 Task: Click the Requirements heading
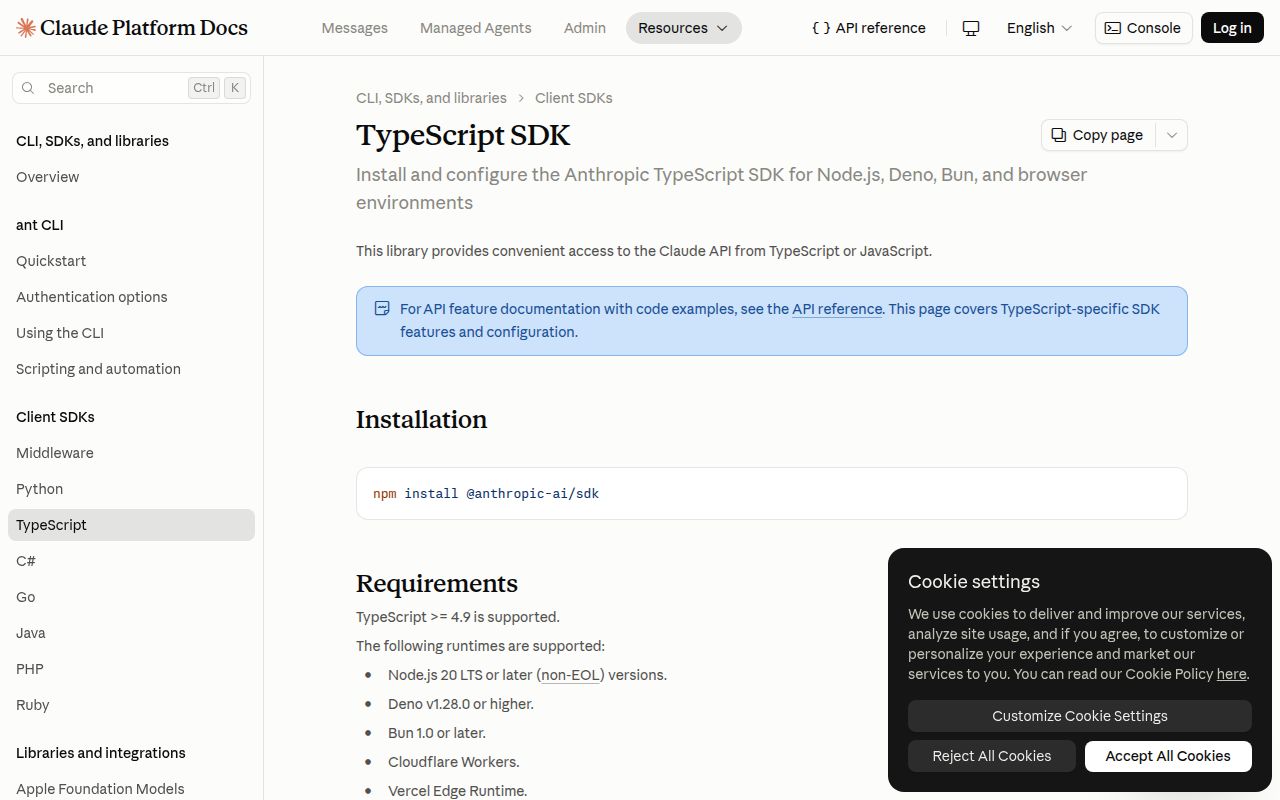(437, 583)
